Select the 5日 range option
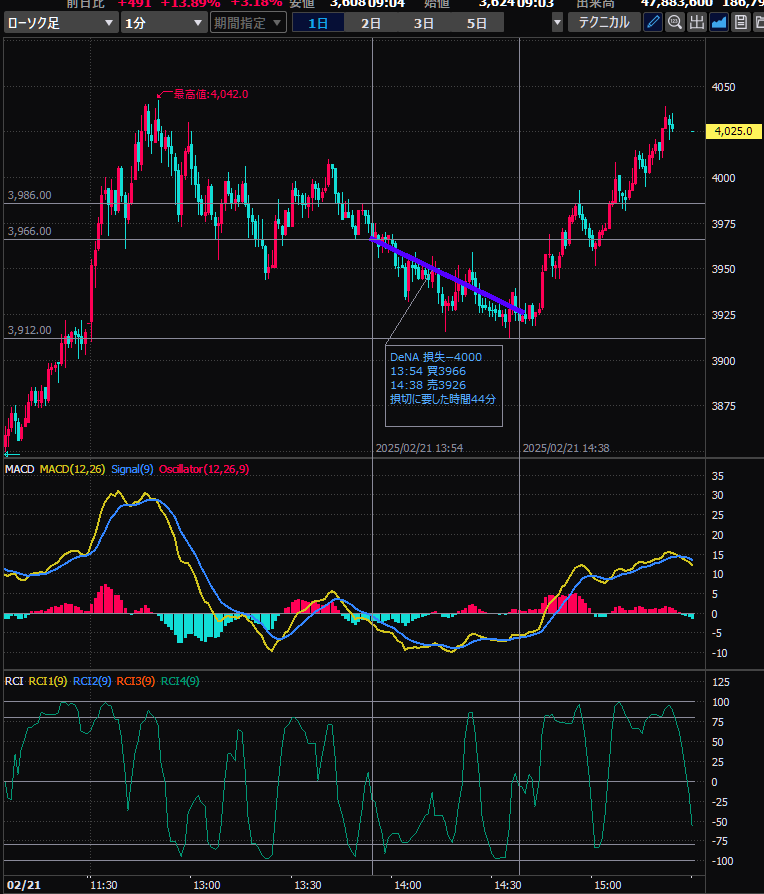Screen dimensions: 764x894 (478, 22)
